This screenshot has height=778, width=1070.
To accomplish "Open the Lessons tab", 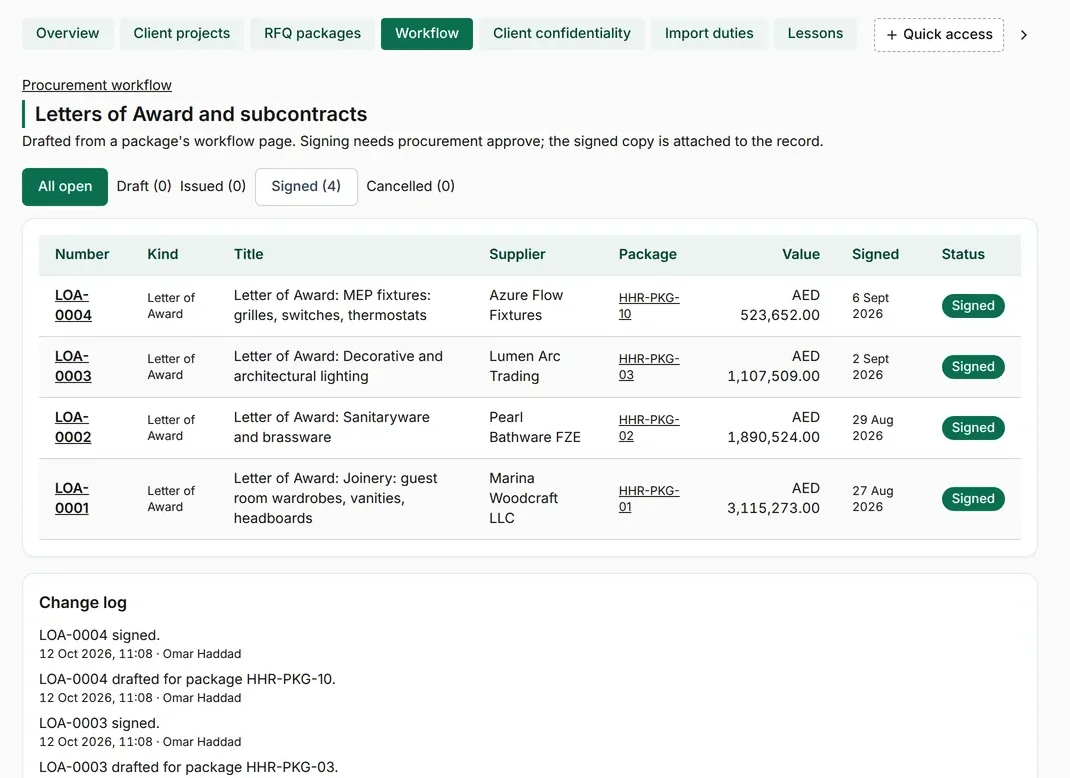I will pos(815,33).
